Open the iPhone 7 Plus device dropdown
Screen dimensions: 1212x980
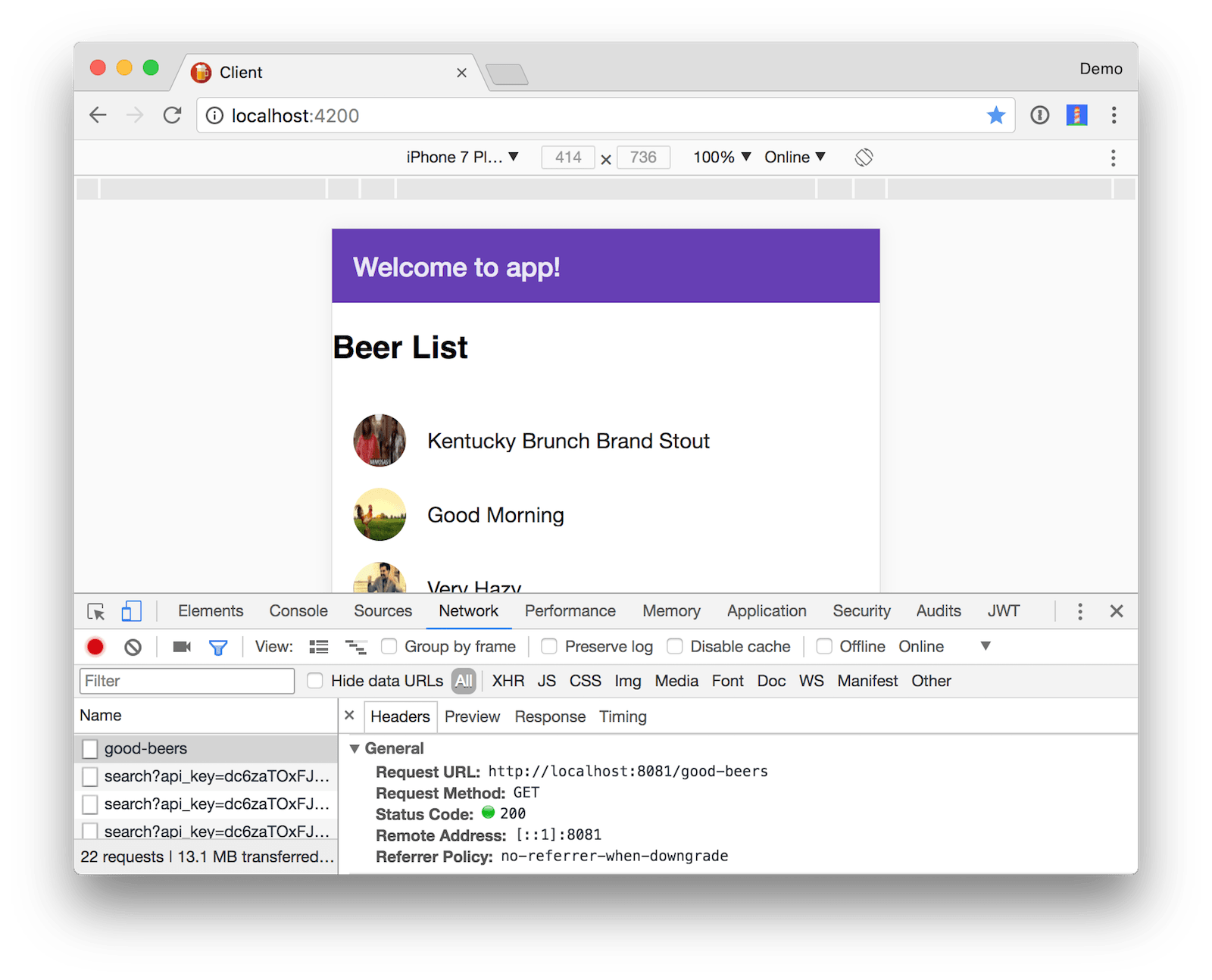462,157
